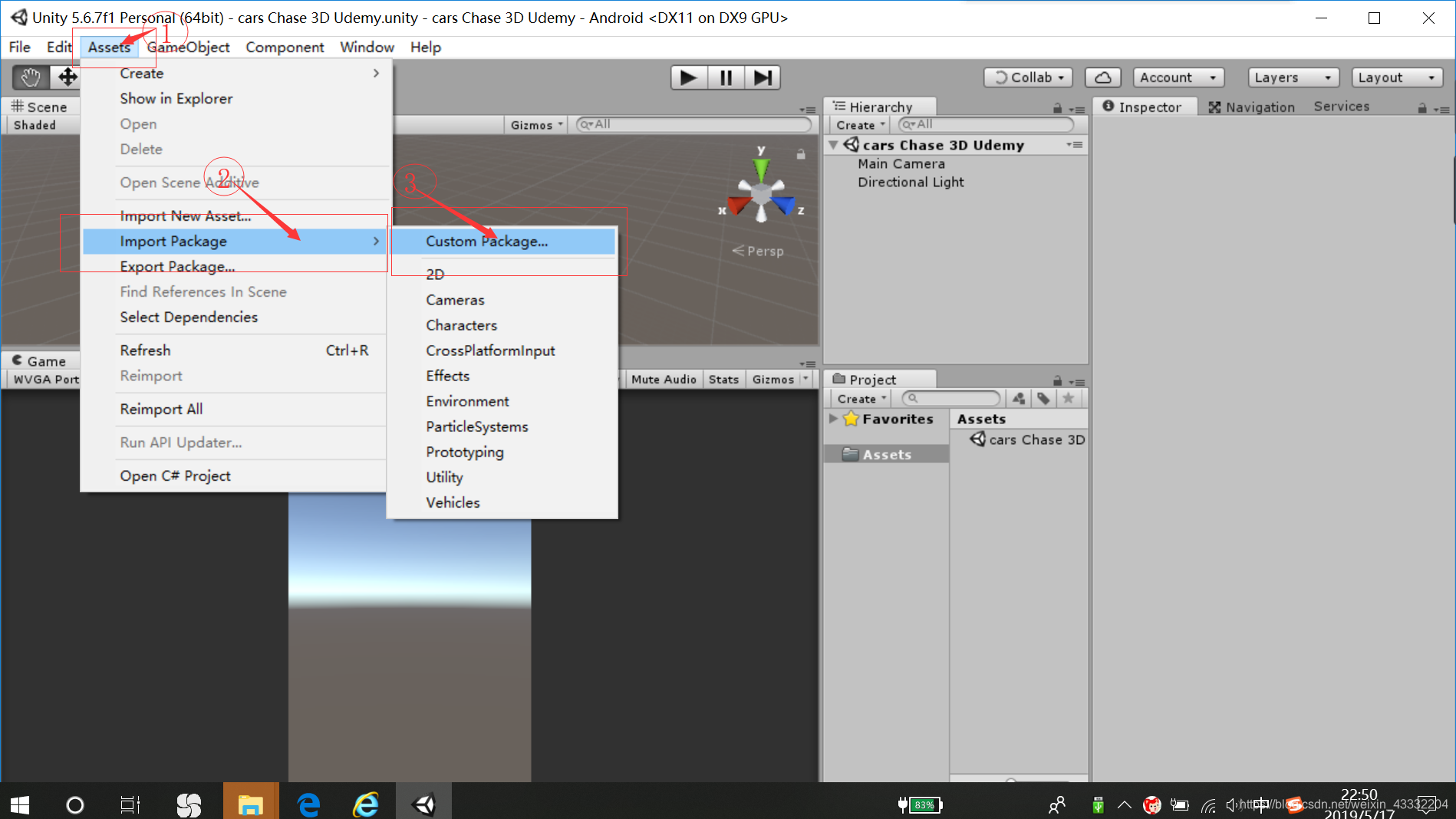The image size is (1456, 819).
Task: Click the save search star icon
Action: pos(1068,399)
